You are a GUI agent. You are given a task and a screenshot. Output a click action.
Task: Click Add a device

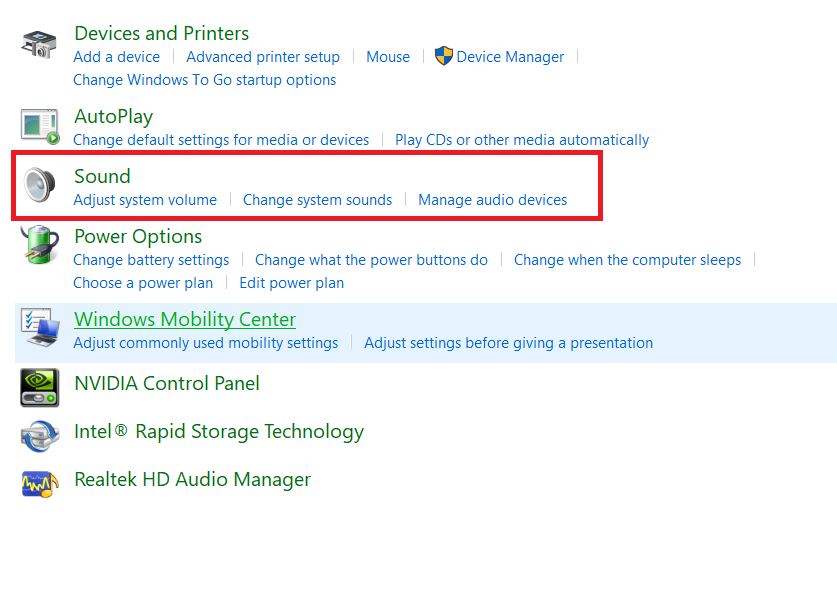116,57
